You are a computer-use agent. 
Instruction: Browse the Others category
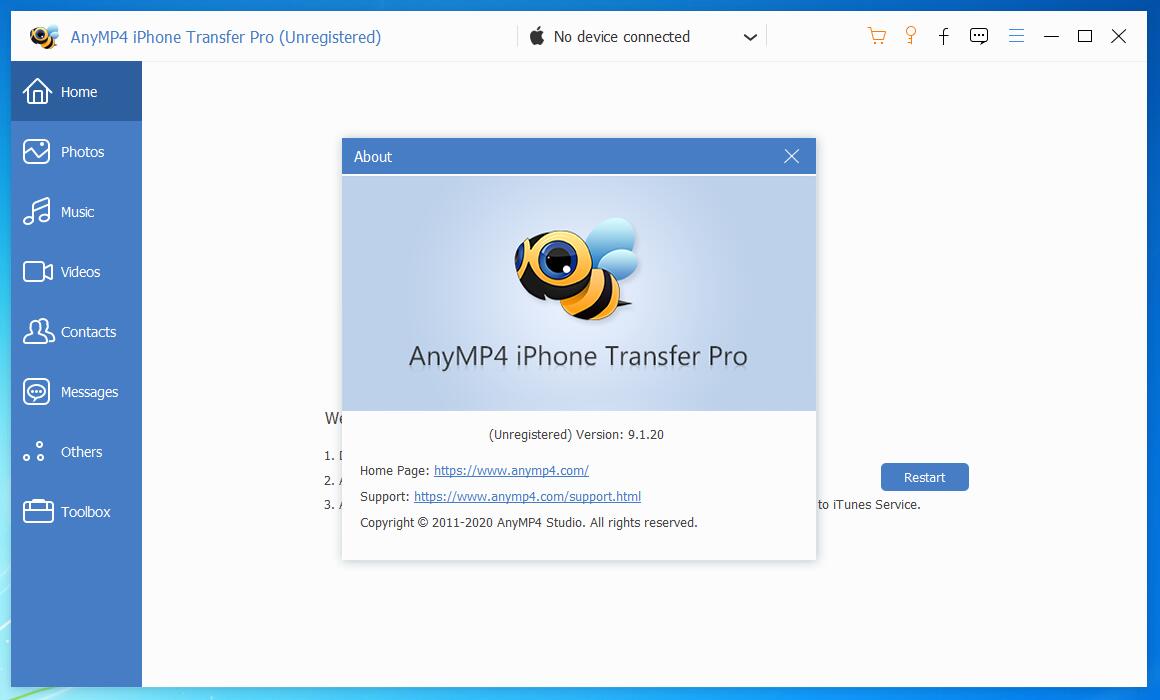click(x=75, y=451)
